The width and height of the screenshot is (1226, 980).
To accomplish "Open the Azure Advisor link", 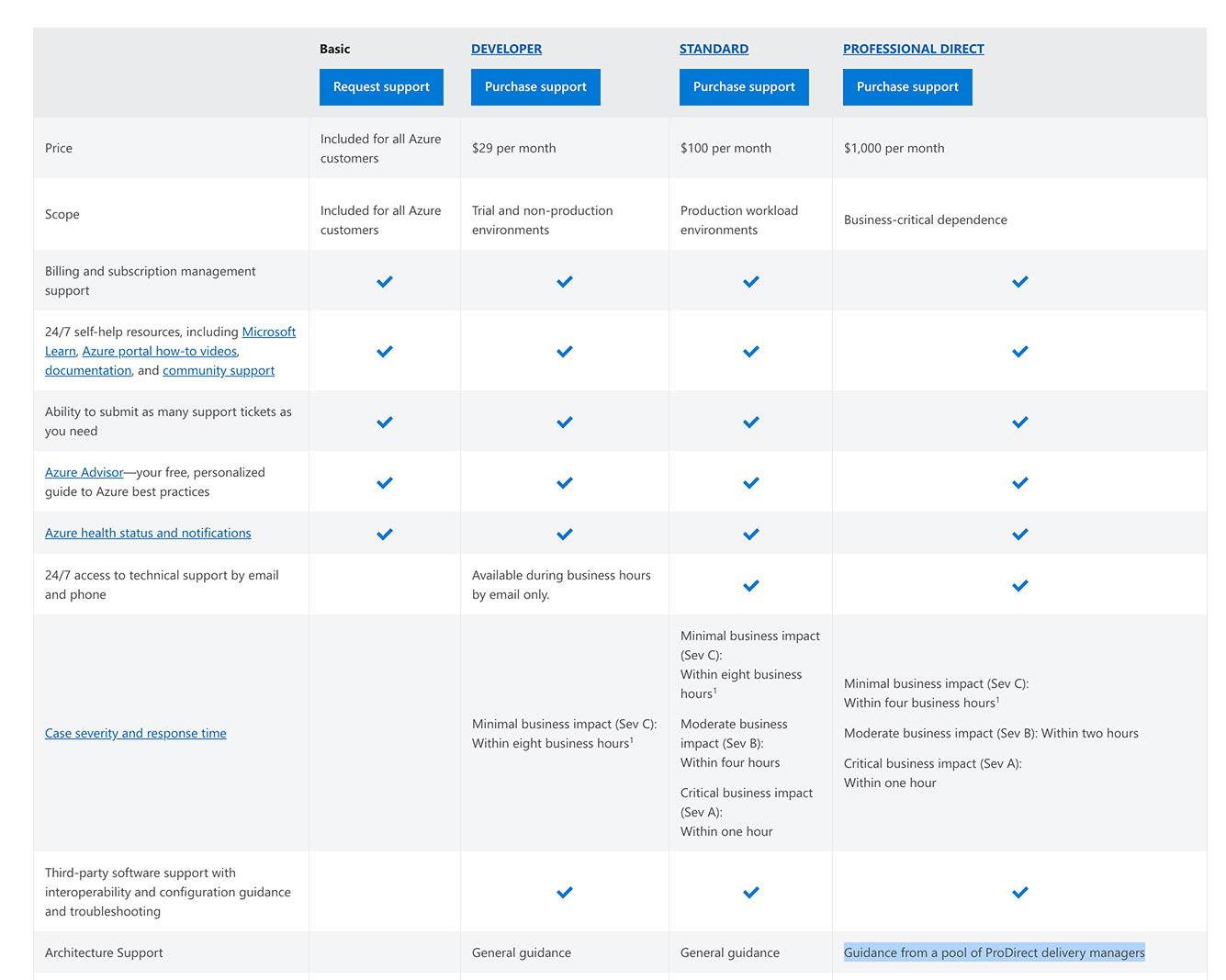I will (84, 472).
